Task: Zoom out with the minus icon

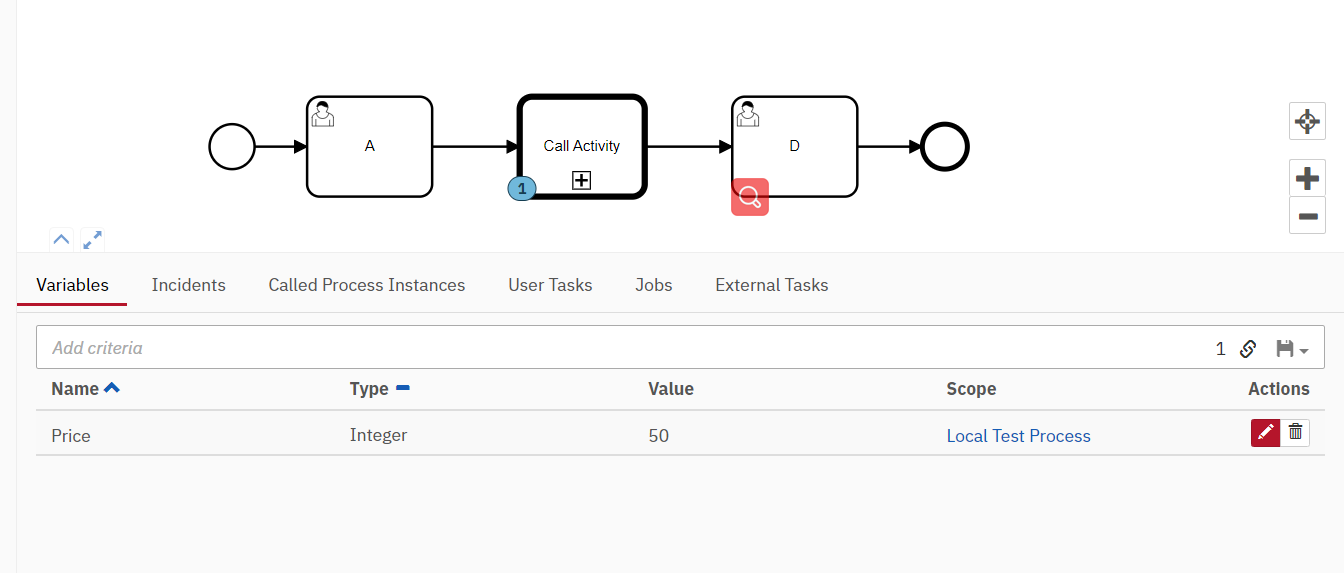Action: (x=1307, y=216)
